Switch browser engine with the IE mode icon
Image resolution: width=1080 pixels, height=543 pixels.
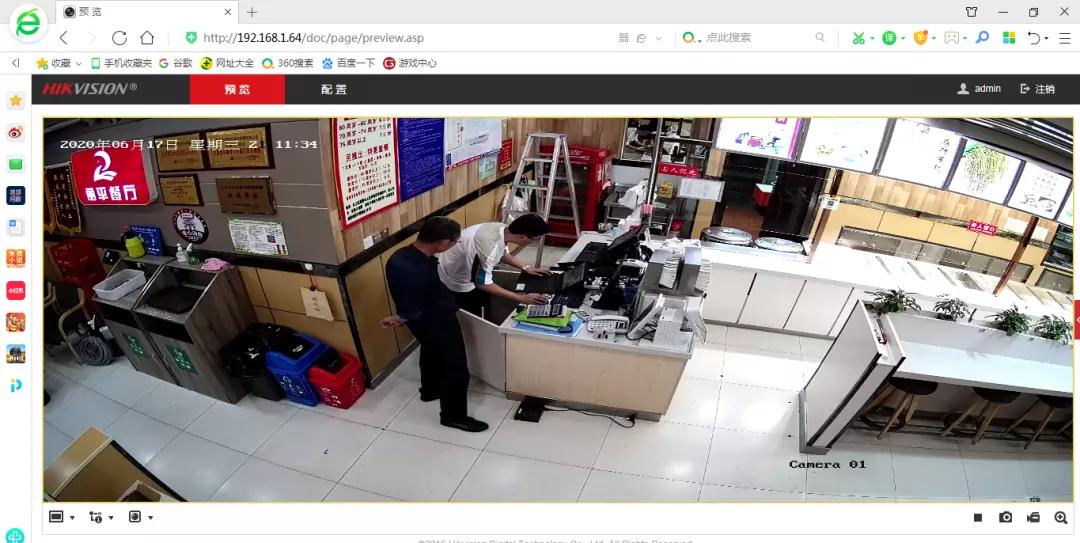[x=641, y=38]
